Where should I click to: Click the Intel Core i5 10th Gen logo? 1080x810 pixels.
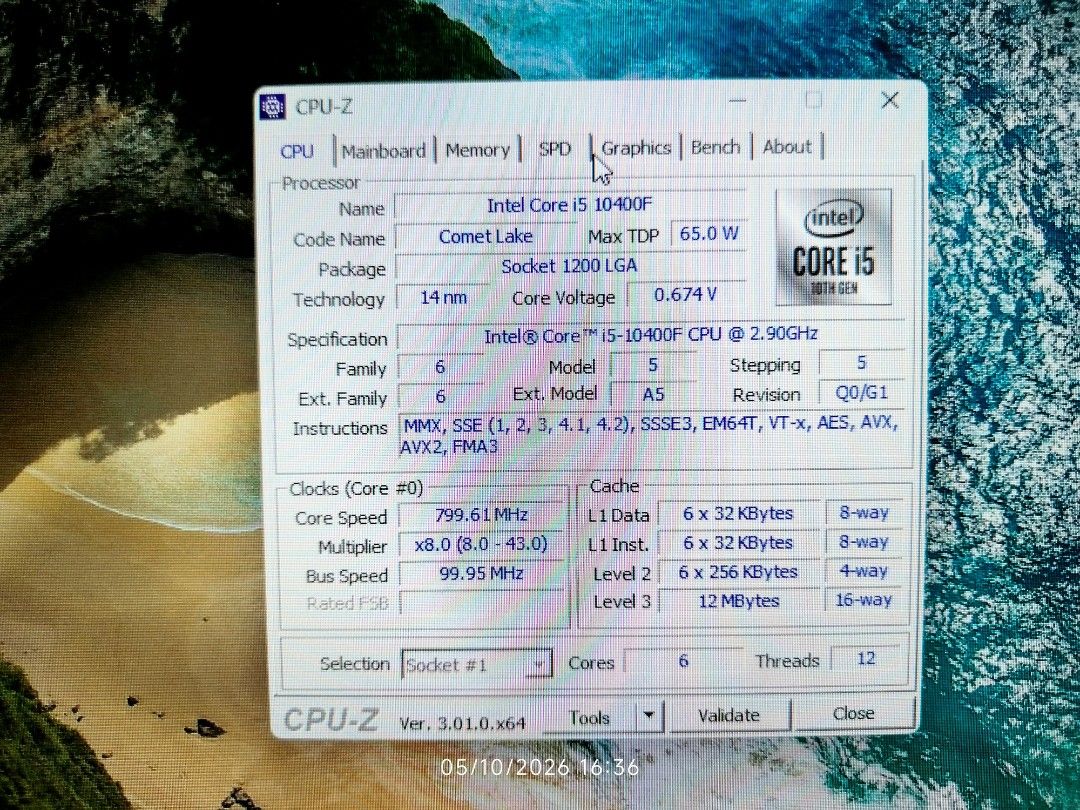(833, 247)
